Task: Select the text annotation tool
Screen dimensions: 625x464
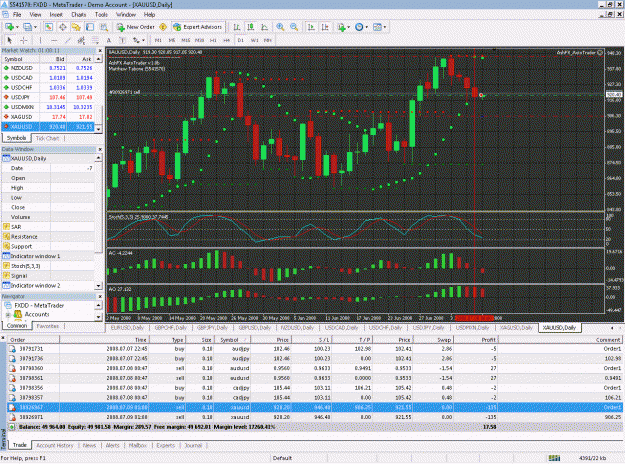Action: click(x=109, y=40)
